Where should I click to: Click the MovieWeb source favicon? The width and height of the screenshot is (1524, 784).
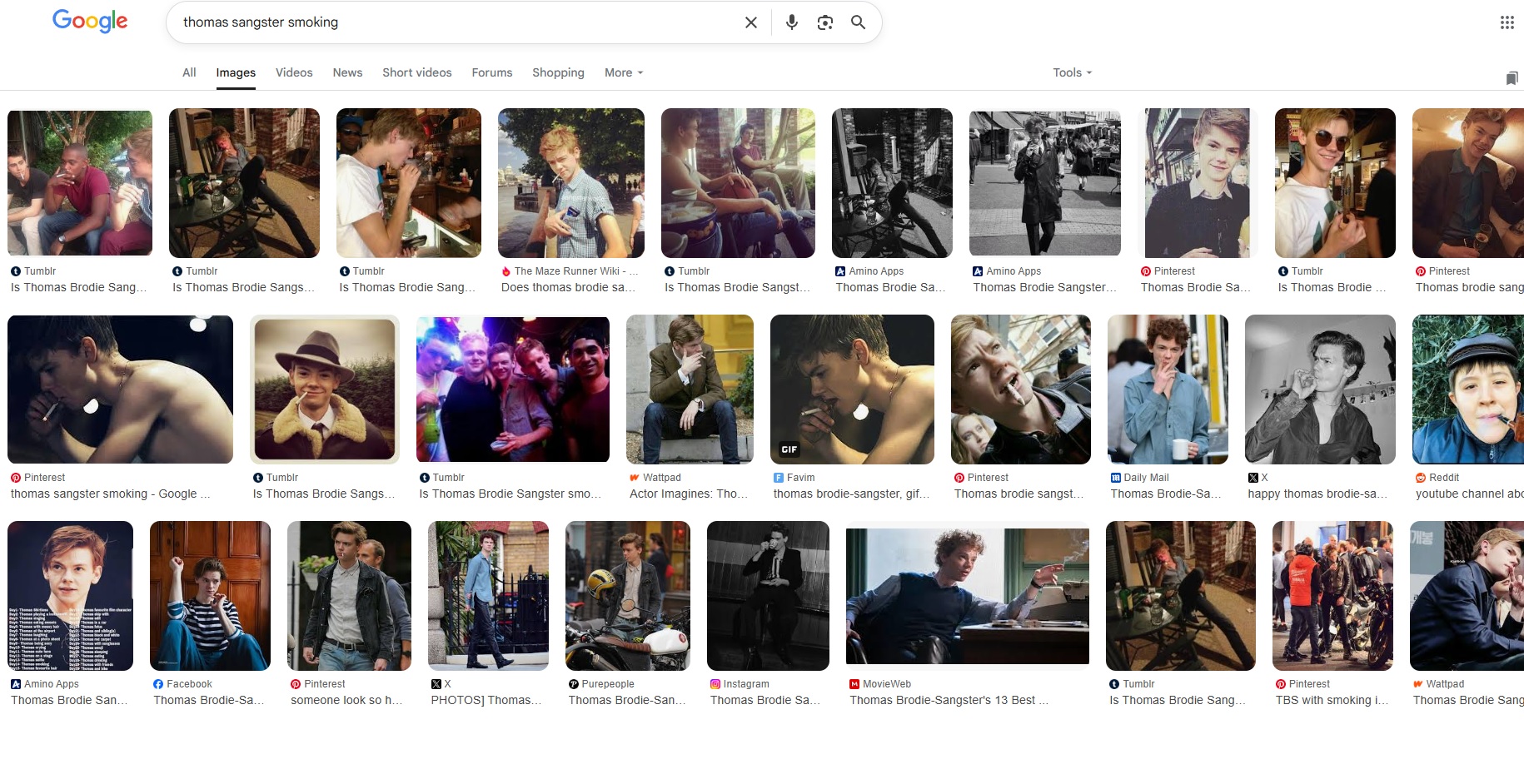[854, 684]
